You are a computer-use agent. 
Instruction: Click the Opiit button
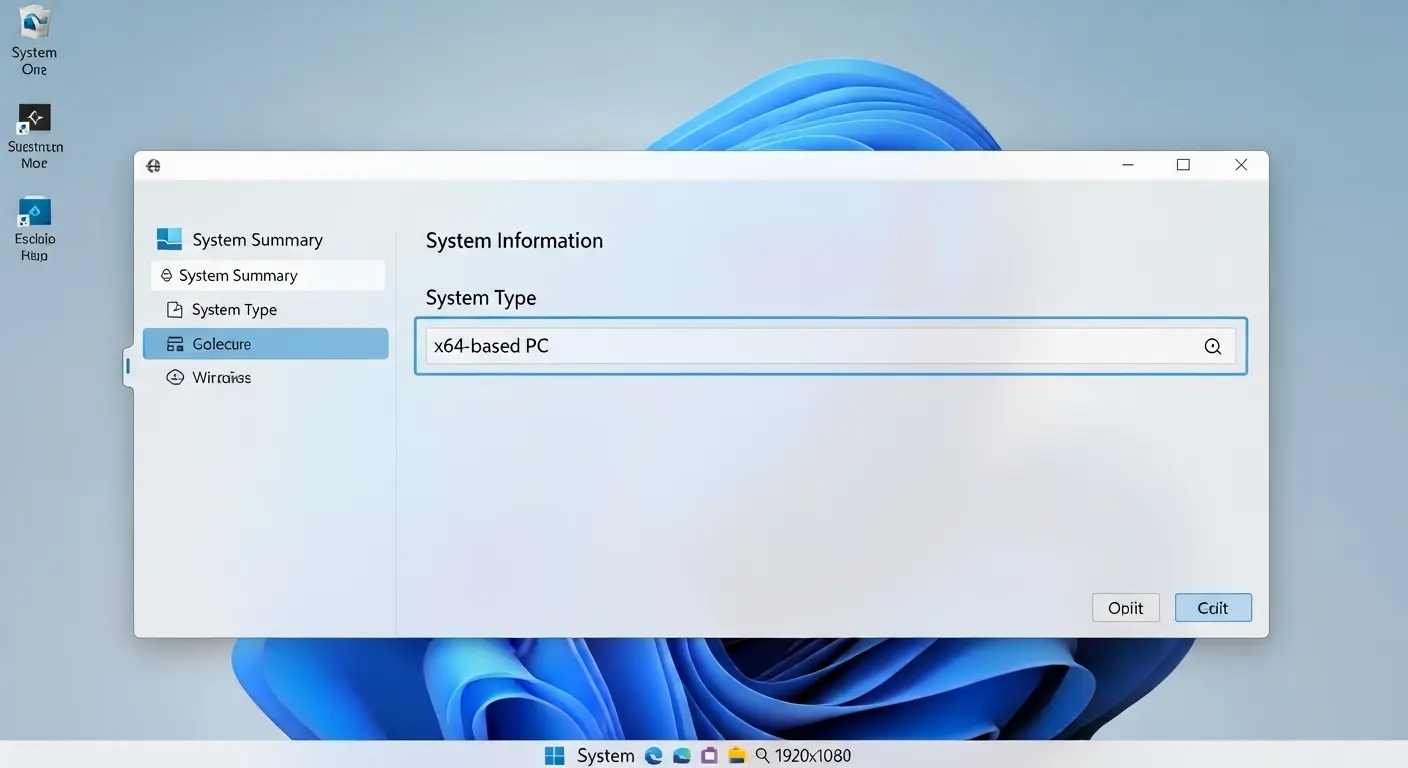[1125, 608]
